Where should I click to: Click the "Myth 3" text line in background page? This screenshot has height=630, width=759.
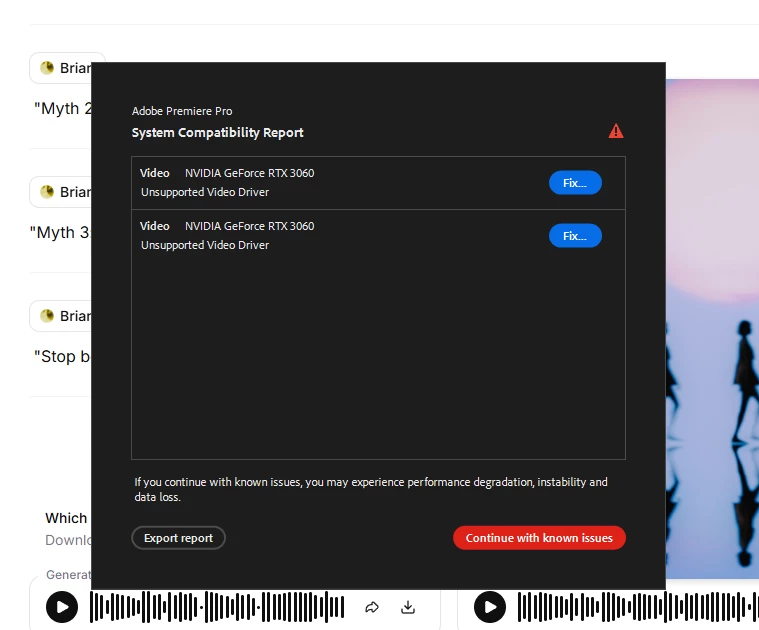click(x=60, y=232)
